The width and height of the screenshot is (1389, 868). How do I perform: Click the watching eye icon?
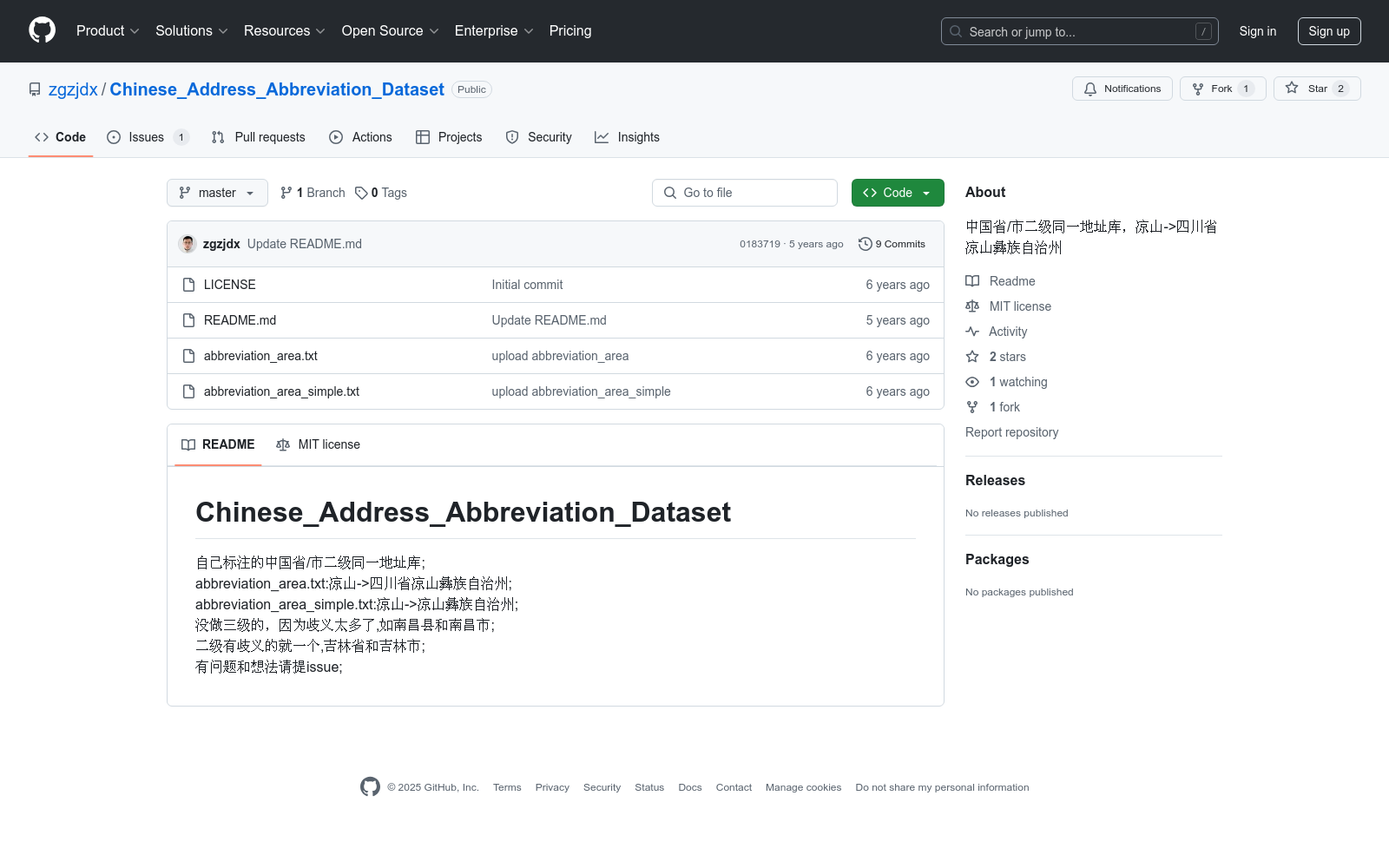pyautogui.click(x=972, y=382)
